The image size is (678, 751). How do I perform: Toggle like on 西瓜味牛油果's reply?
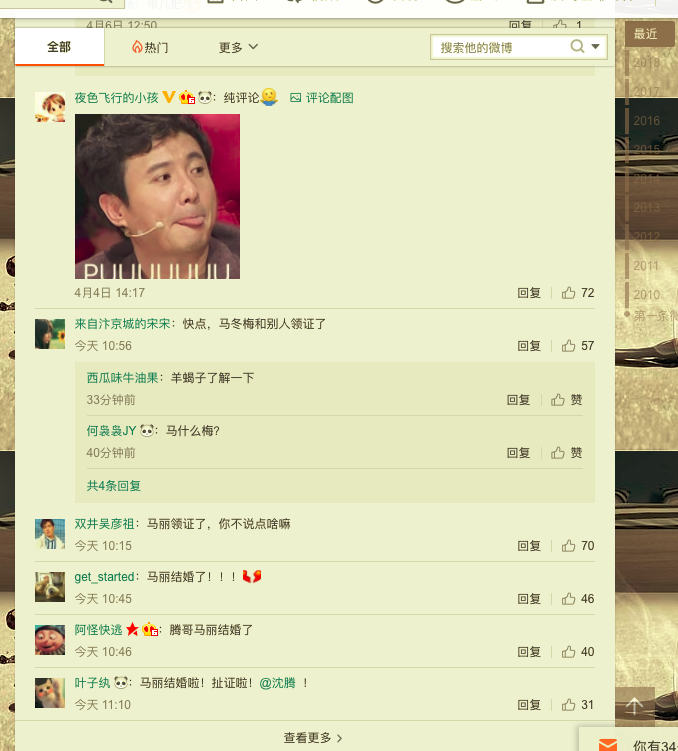pyautogui.click(x=558, y=400)
